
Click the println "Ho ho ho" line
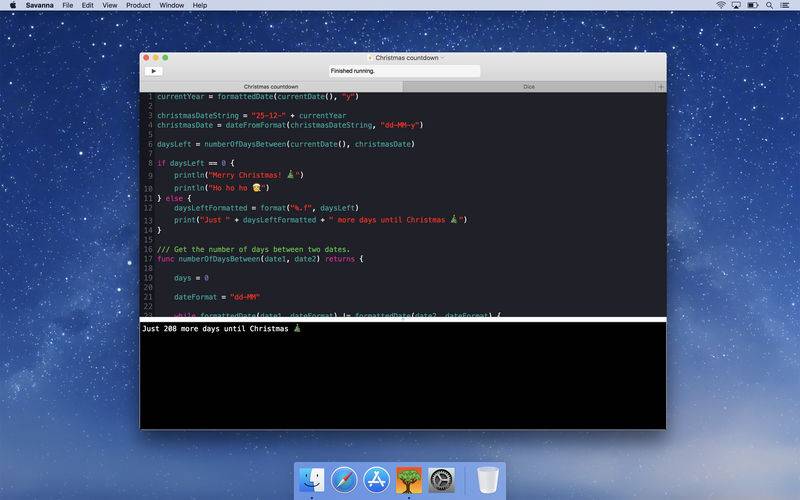tap(221, 188)
